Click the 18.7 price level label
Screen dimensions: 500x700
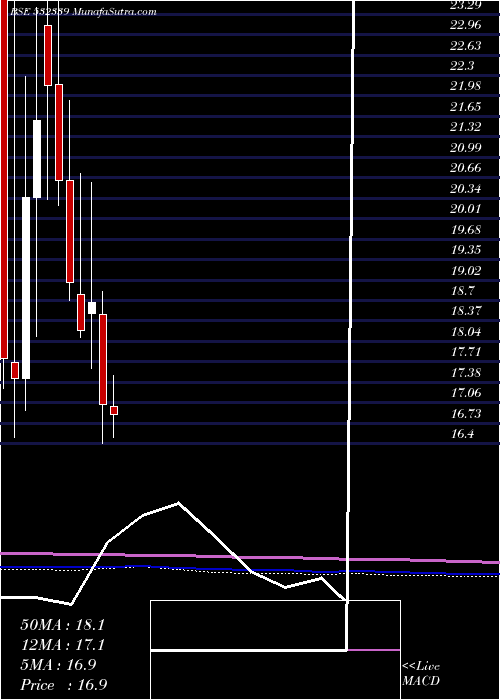pyautogui.click(x=463, y=291)
